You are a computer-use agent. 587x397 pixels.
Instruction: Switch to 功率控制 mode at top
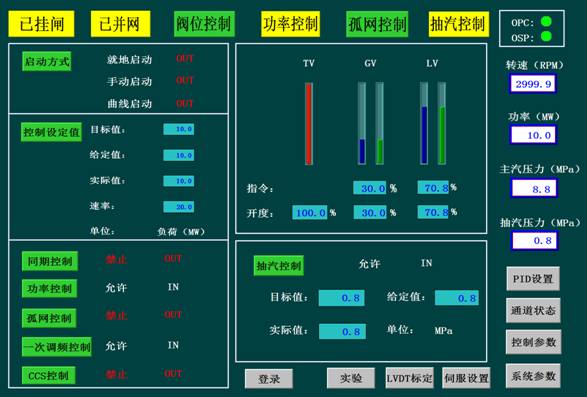pos(291,24)
